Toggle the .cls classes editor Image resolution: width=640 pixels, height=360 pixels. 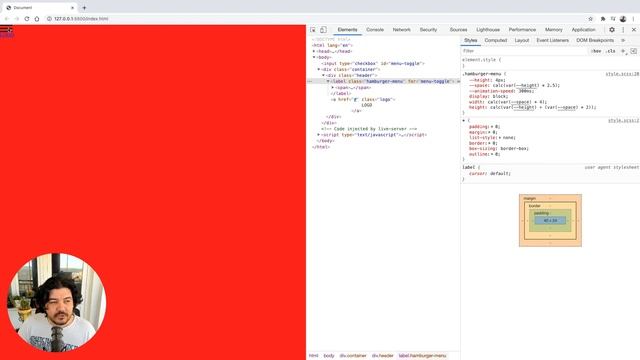click(611, 51)
